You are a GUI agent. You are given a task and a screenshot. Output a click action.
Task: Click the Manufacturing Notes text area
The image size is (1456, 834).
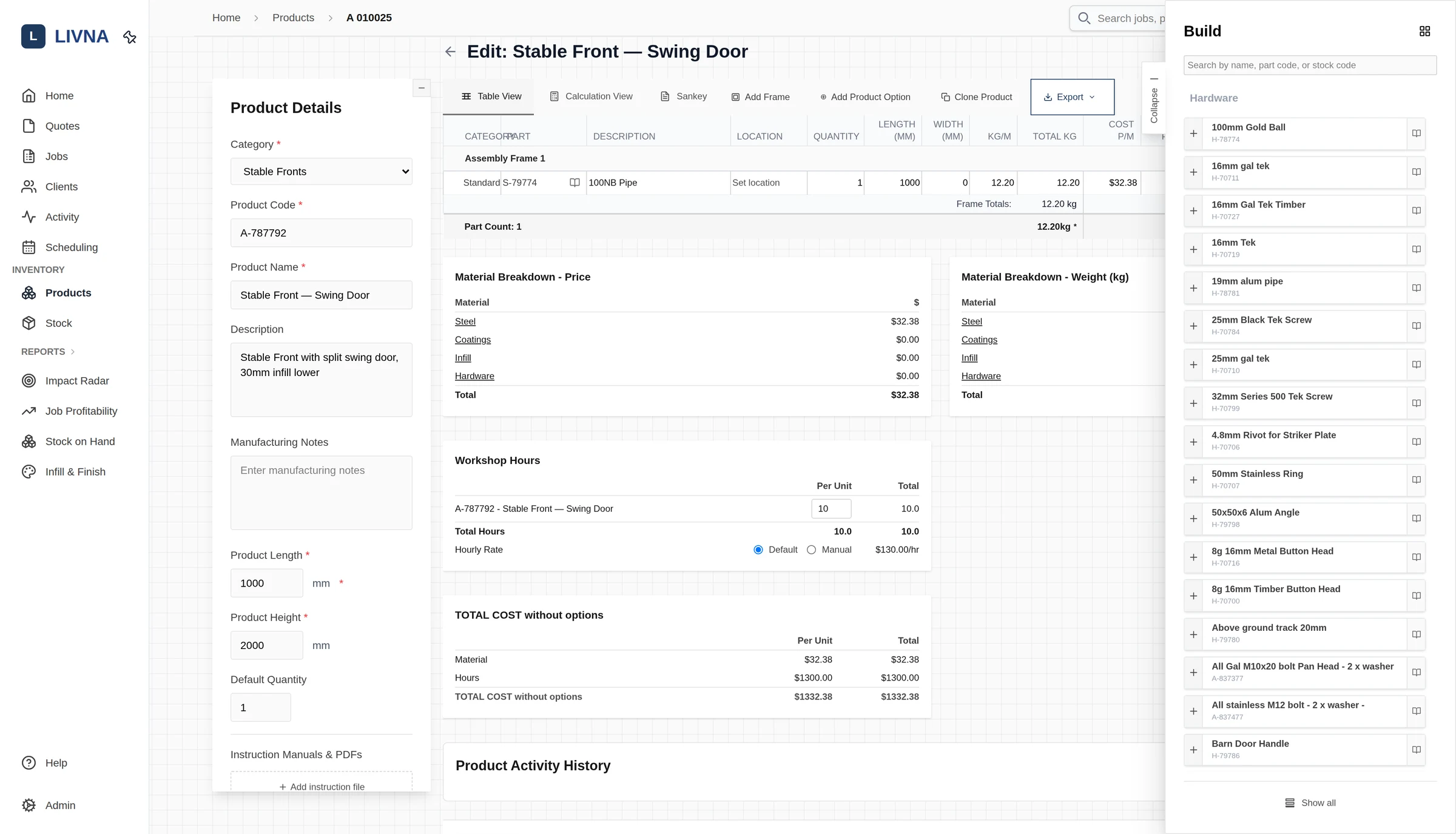pos(322,493)
